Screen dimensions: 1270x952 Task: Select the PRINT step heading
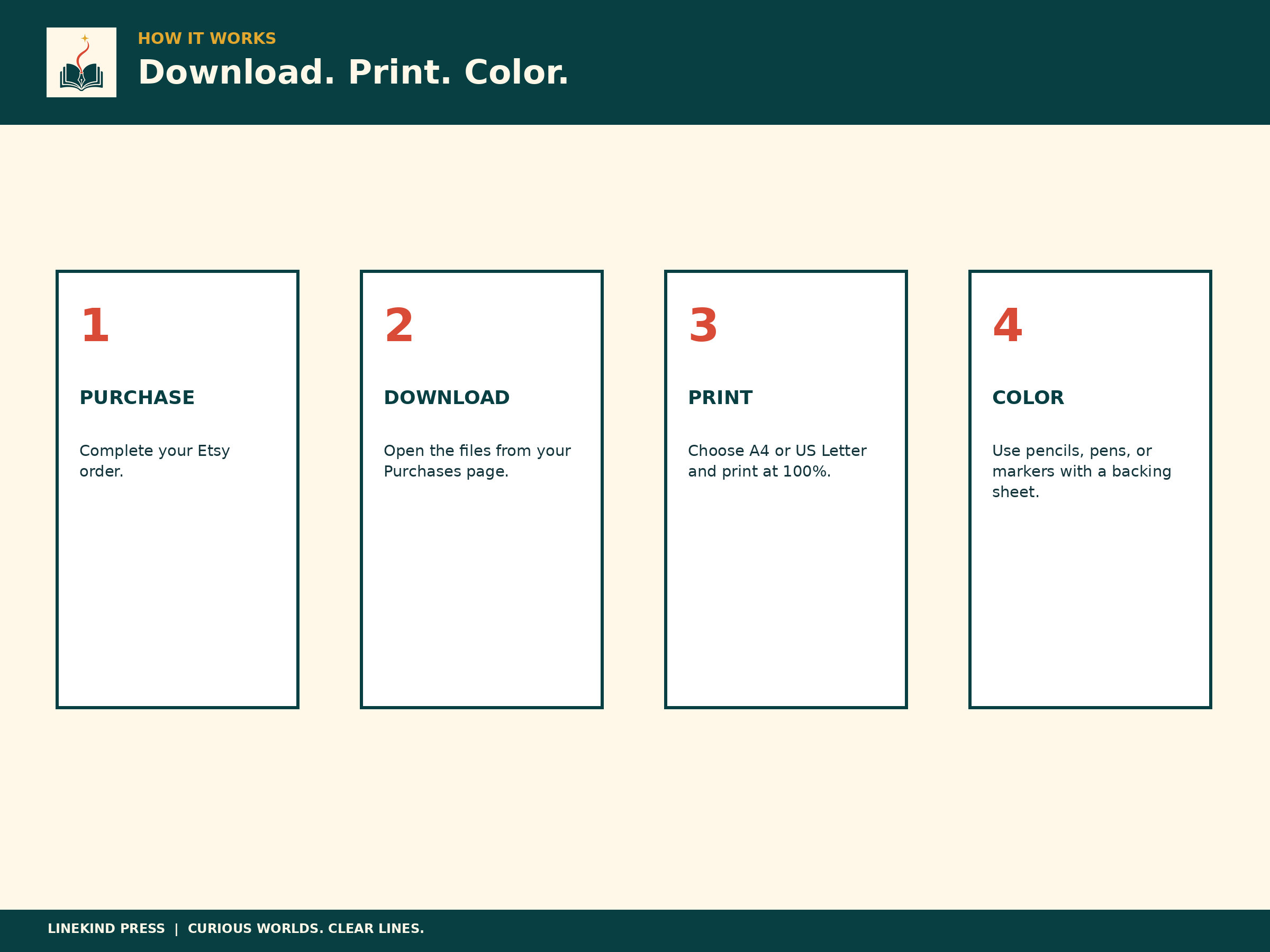(720, 397)
